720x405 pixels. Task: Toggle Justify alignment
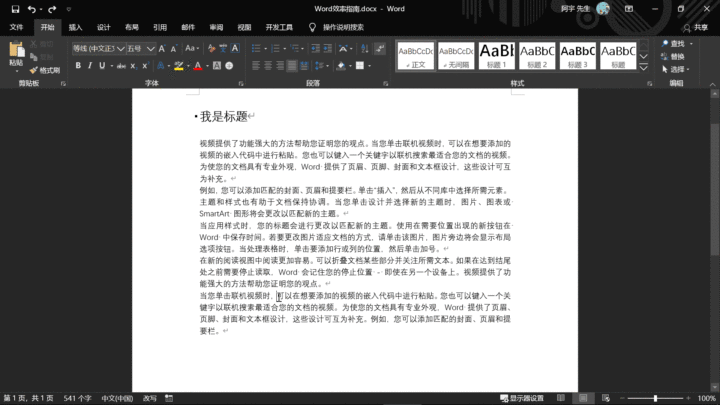click(292, 66)
